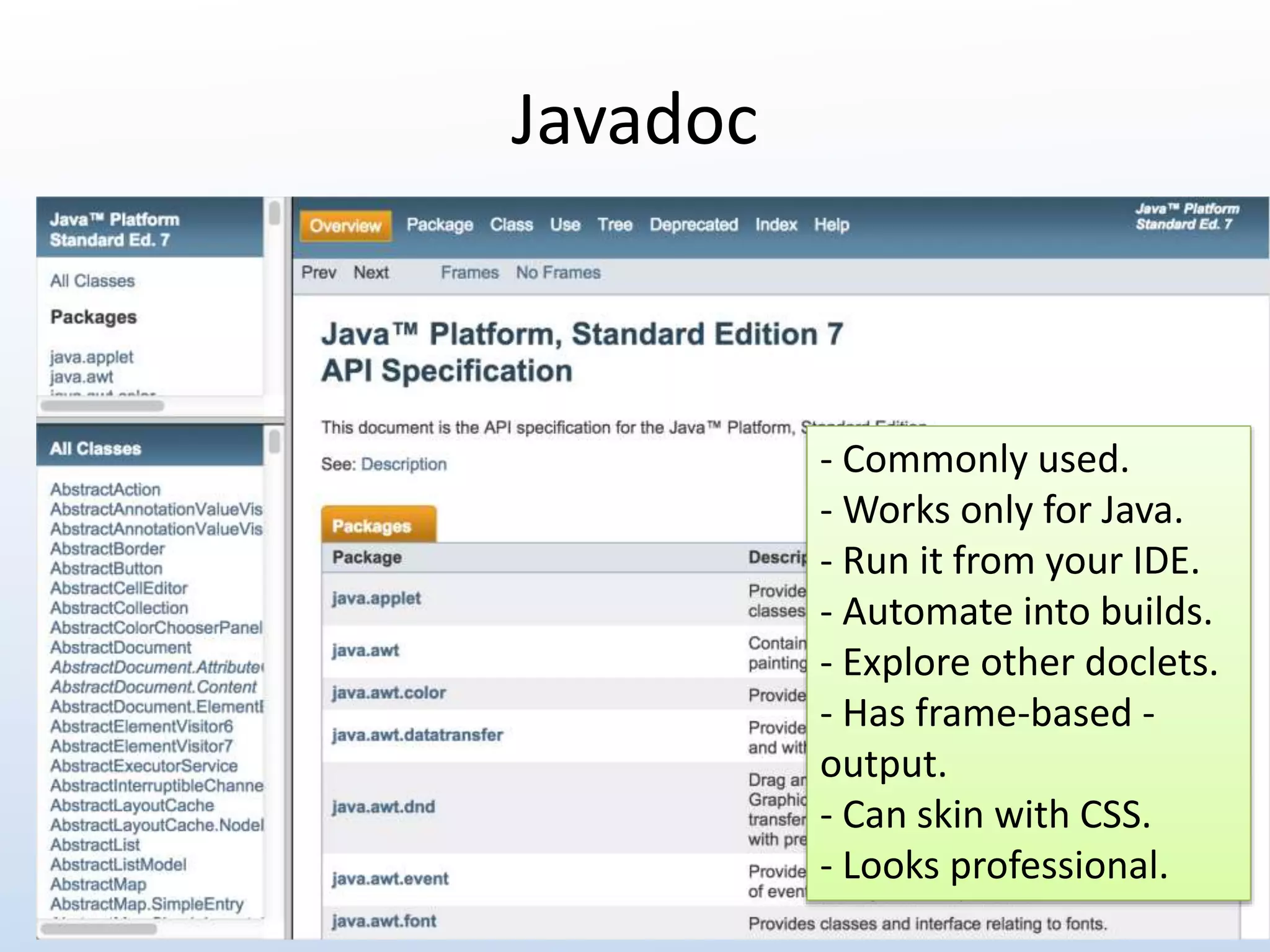Open the Help navigation link
Image resolution: width=1270 pixels, height=952 pixels.
pyautogui.click(x=831, y=224)
